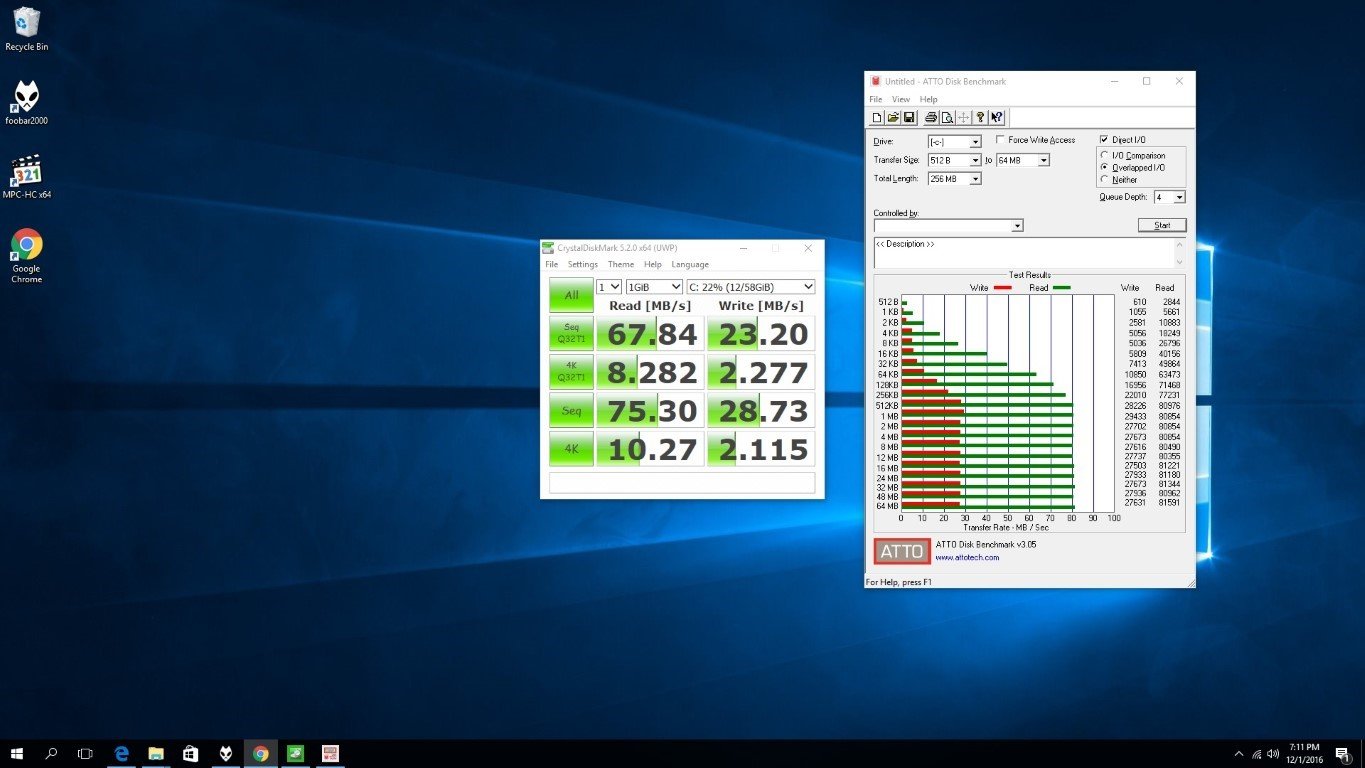Uncheck the Direct I/O checkbox

click(x=1104, y=140)
